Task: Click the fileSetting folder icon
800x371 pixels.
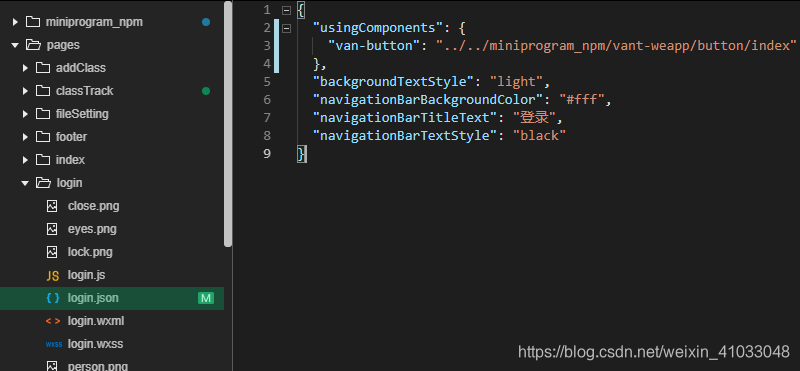Action: (43, 114)
